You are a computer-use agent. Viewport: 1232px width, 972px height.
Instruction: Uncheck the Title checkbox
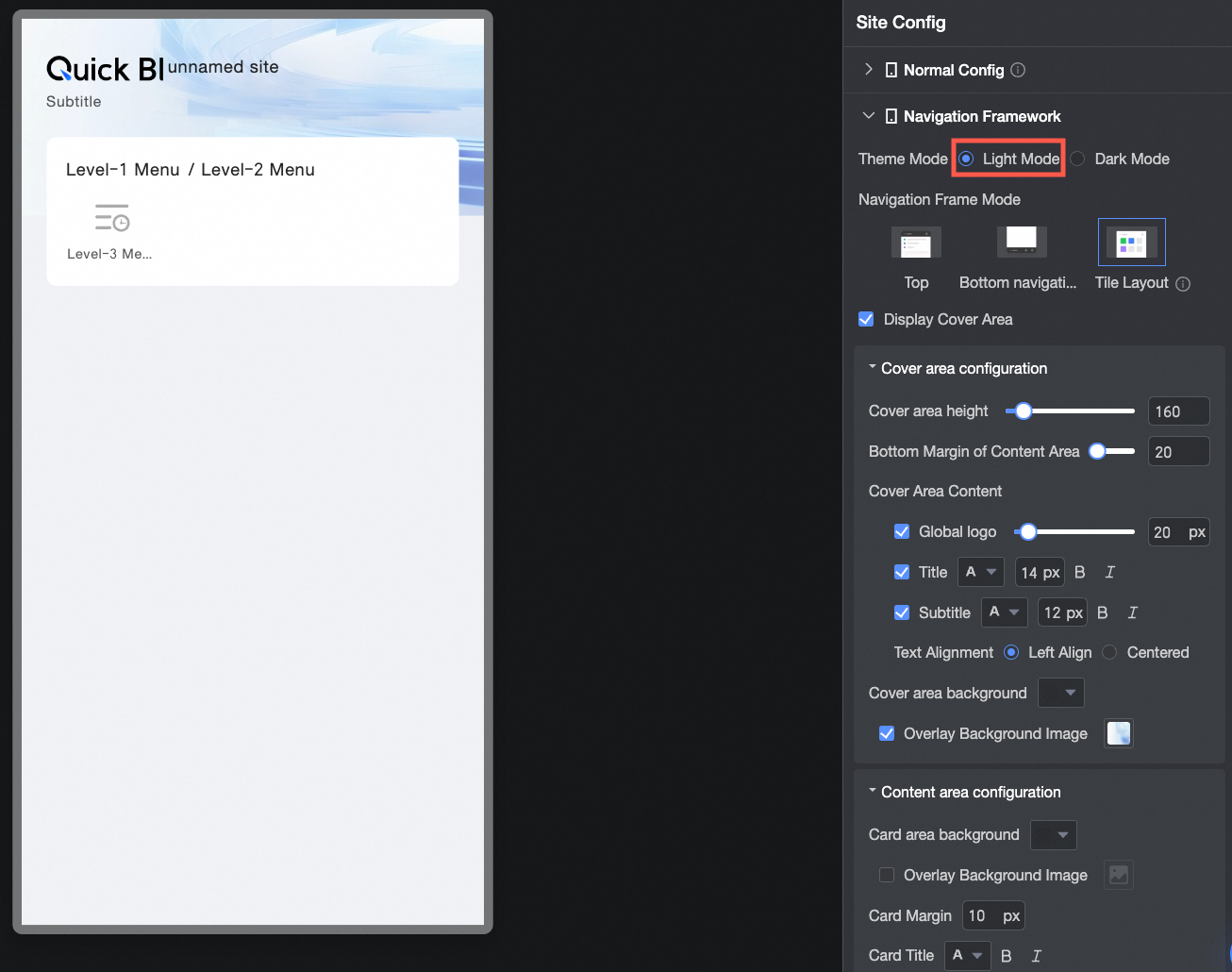[902, 572]
